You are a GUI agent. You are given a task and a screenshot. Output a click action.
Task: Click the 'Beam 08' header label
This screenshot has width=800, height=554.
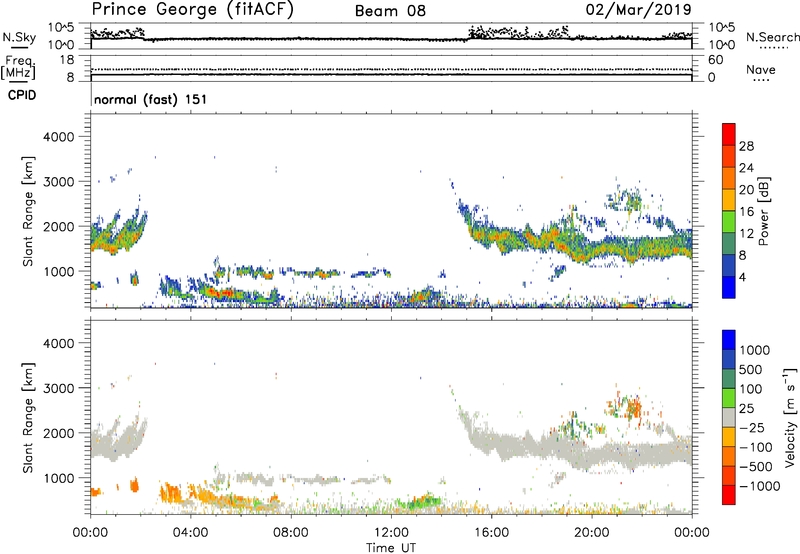pos(390,11)
